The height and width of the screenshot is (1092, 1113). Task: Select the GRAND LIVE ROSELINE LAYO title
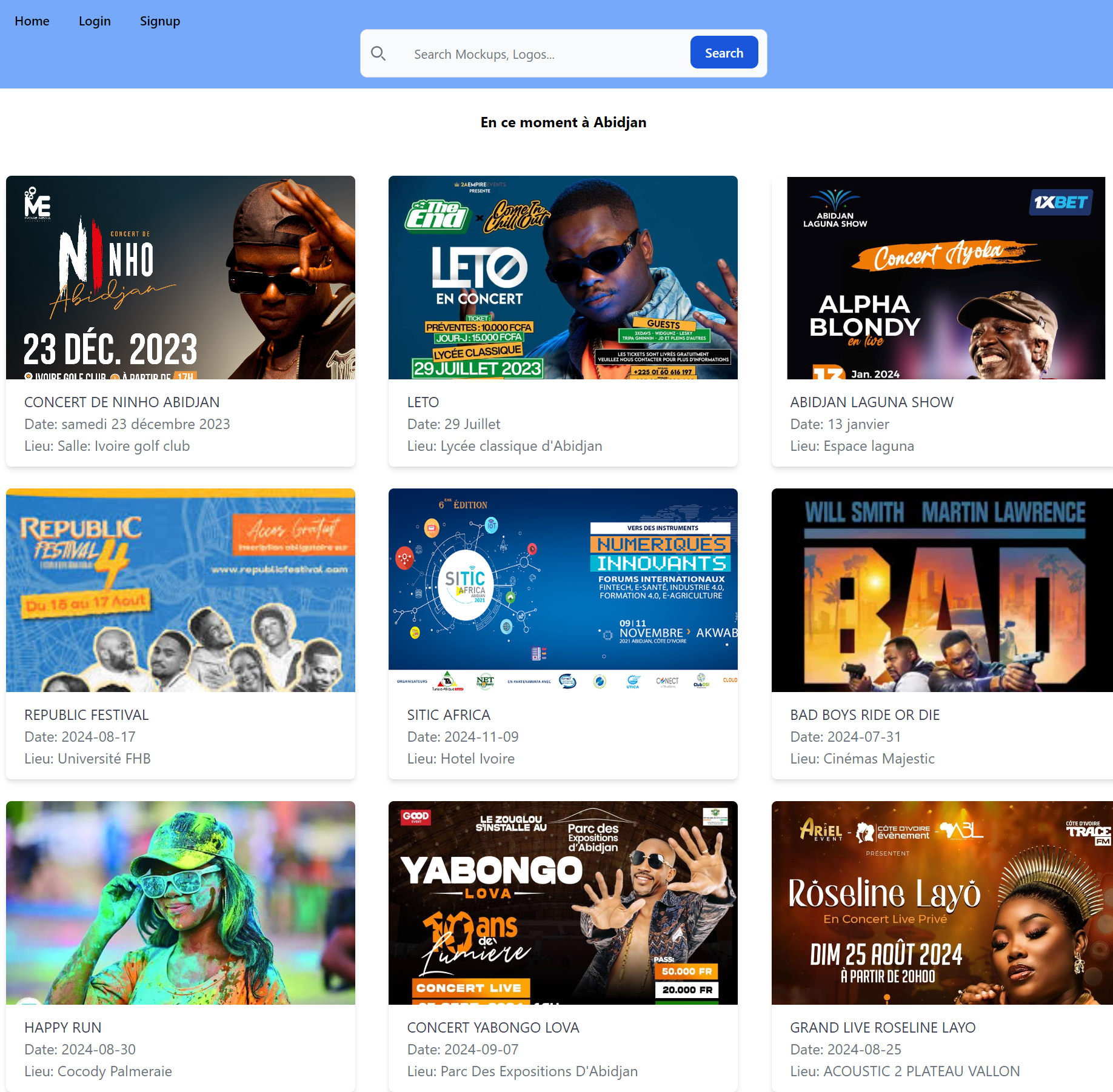click(x=883, y=1028)
